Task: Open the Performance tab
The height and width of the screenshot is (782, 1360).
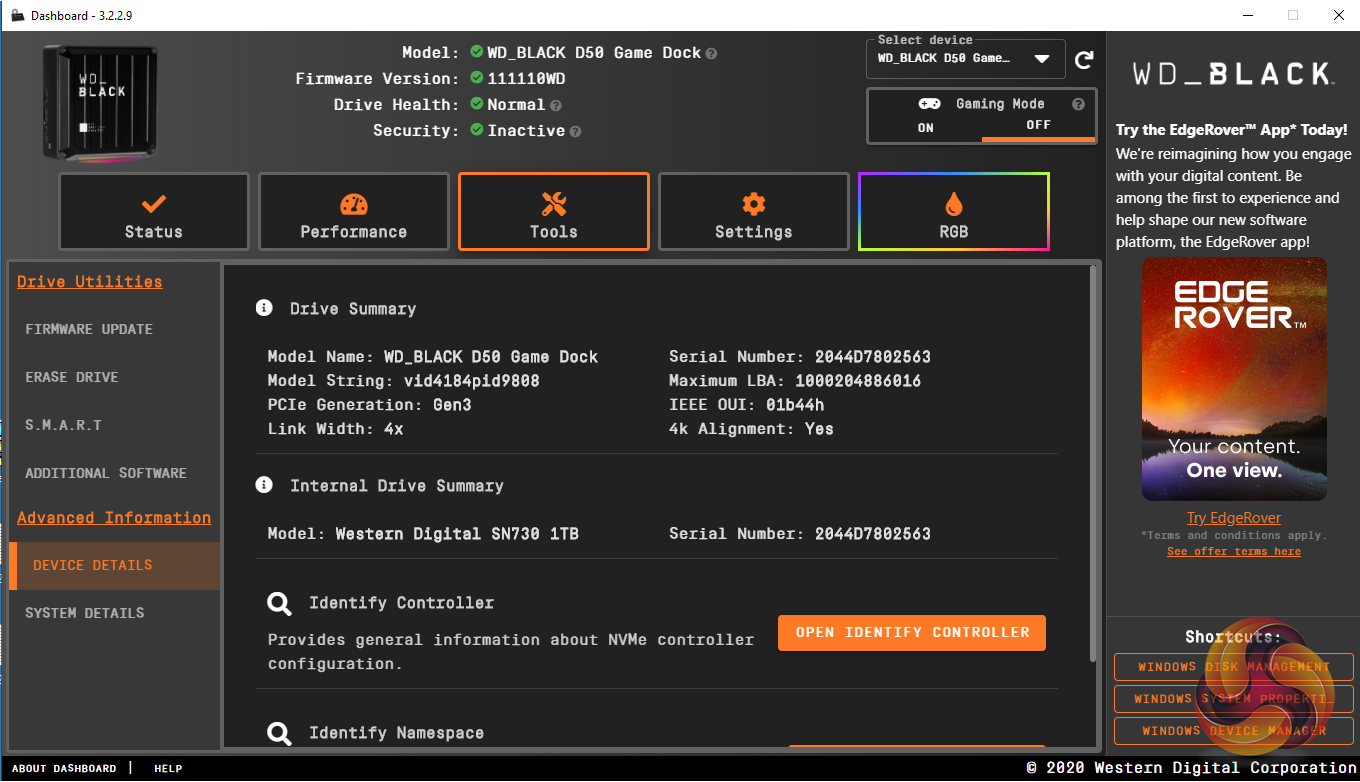Action: tap(353, 211)
